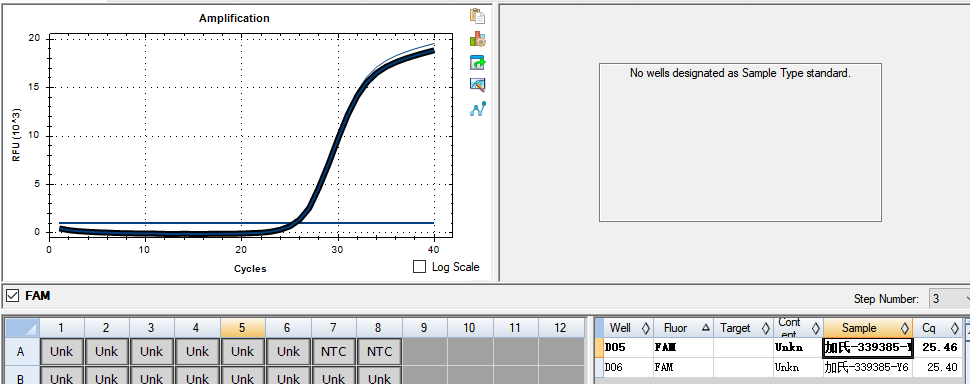Select plate column 7 header
Screen dimensions: 970x384
(x=333, y=328)
